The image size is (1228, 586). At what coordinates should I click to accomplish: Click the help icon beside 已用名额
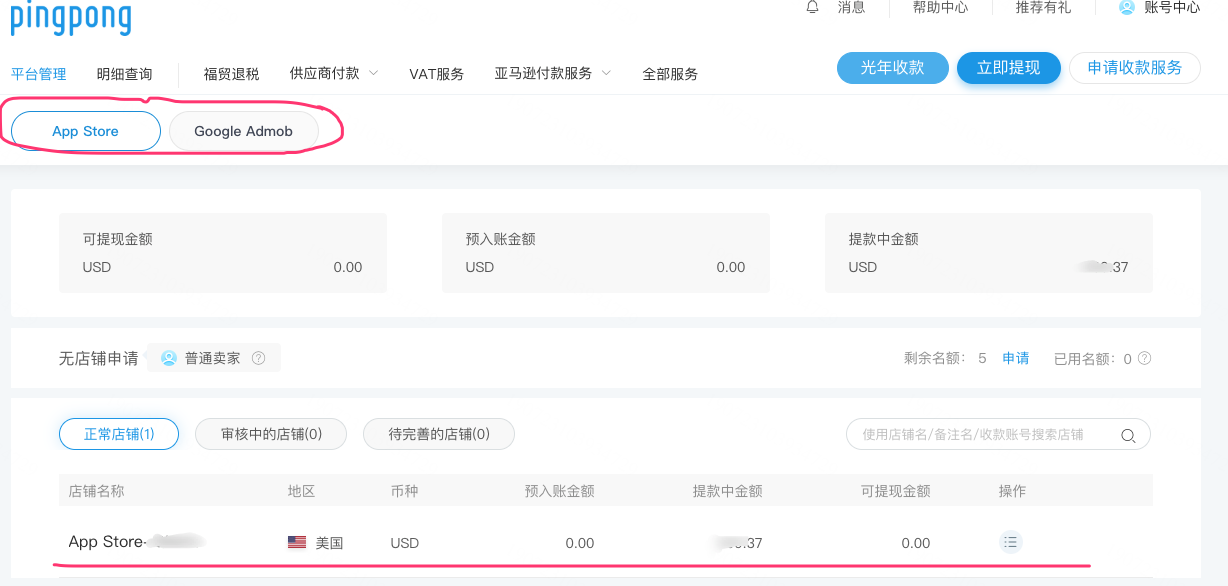click(x=1144, y=358)
